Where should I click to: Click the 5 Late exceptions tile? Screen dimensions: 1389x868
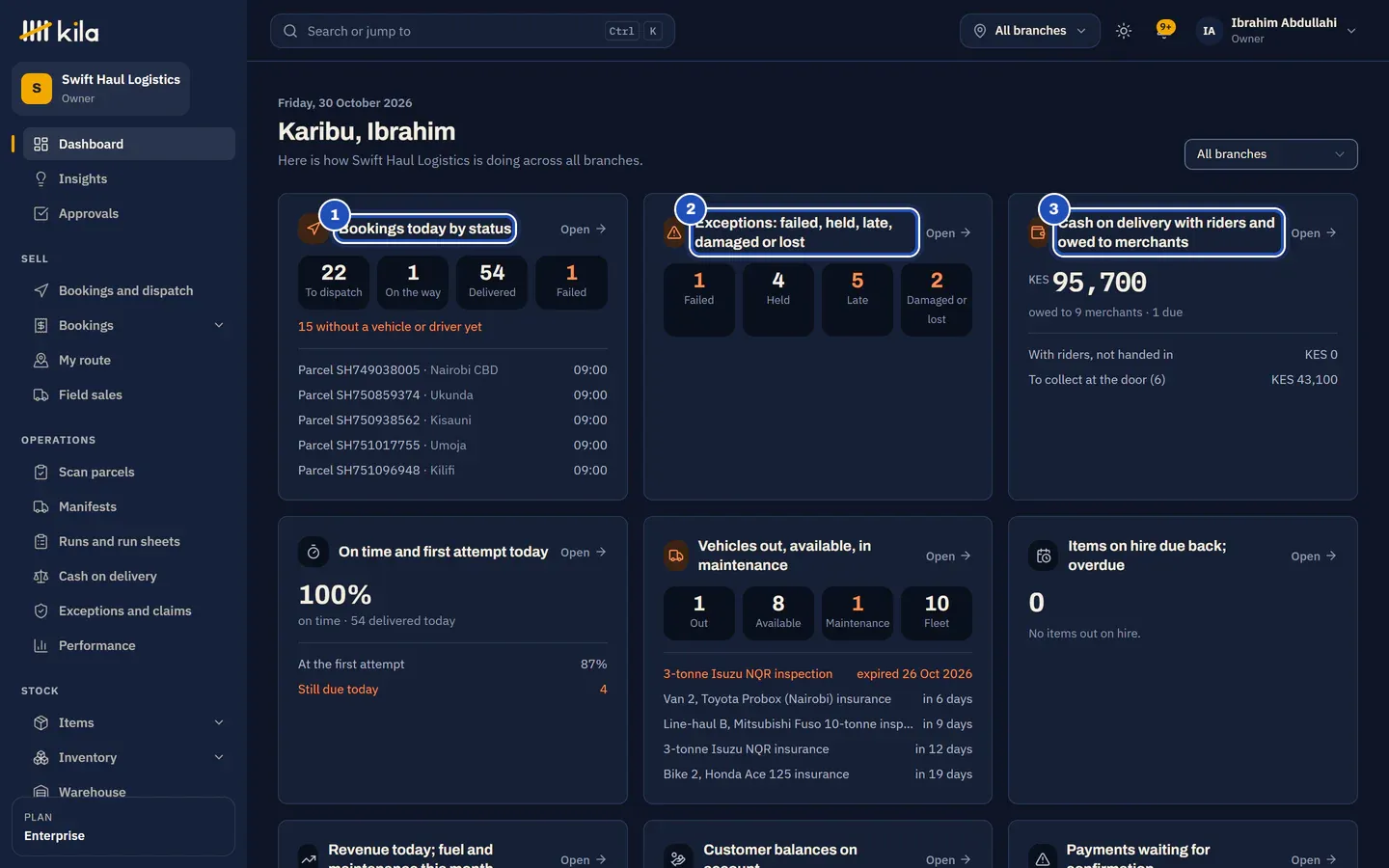click(x=858, y=300)
